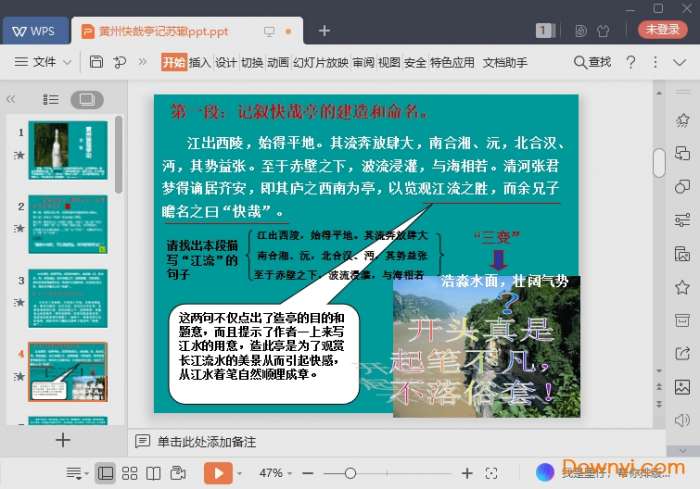Collapse the slide panel with double chevron
700x489 pixels.
click(11, 99)
